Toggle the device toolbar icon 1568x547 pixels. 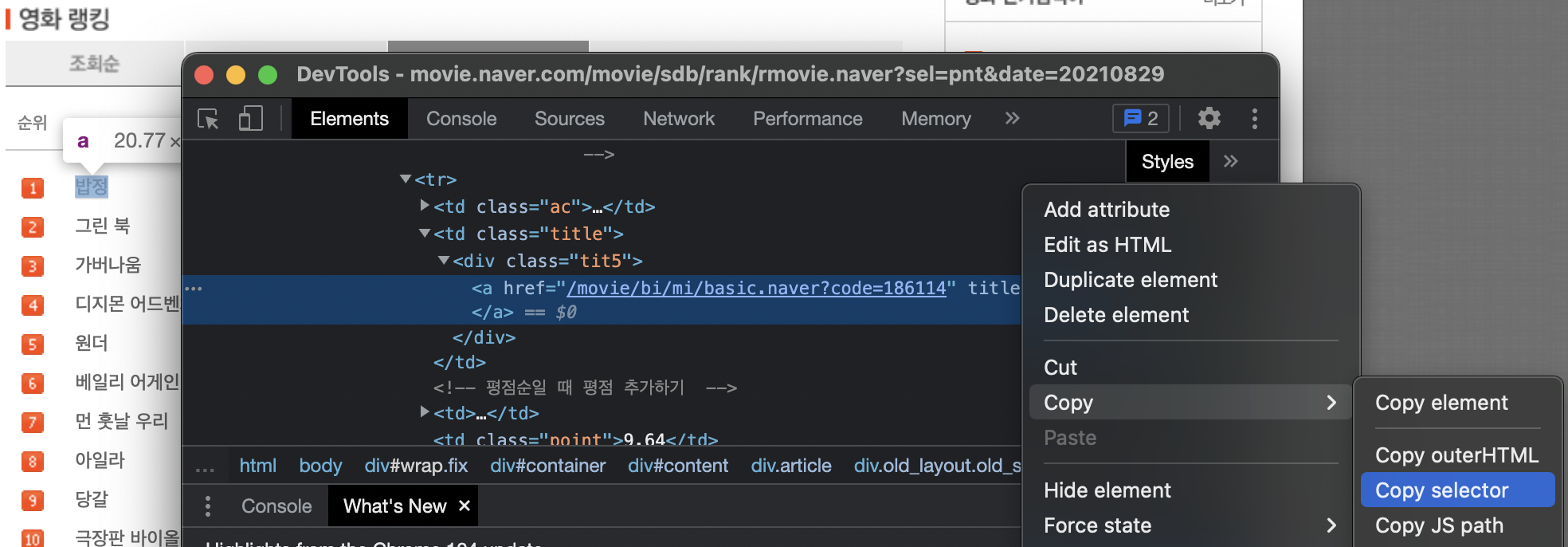pyautogui.click(x=250, y=119)
